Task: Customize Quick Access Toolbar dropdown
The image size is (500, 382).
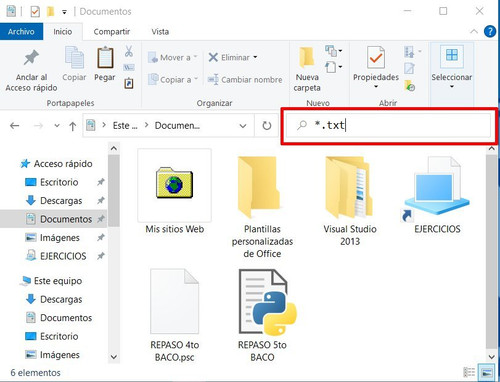Action: (x=64, y=12)
